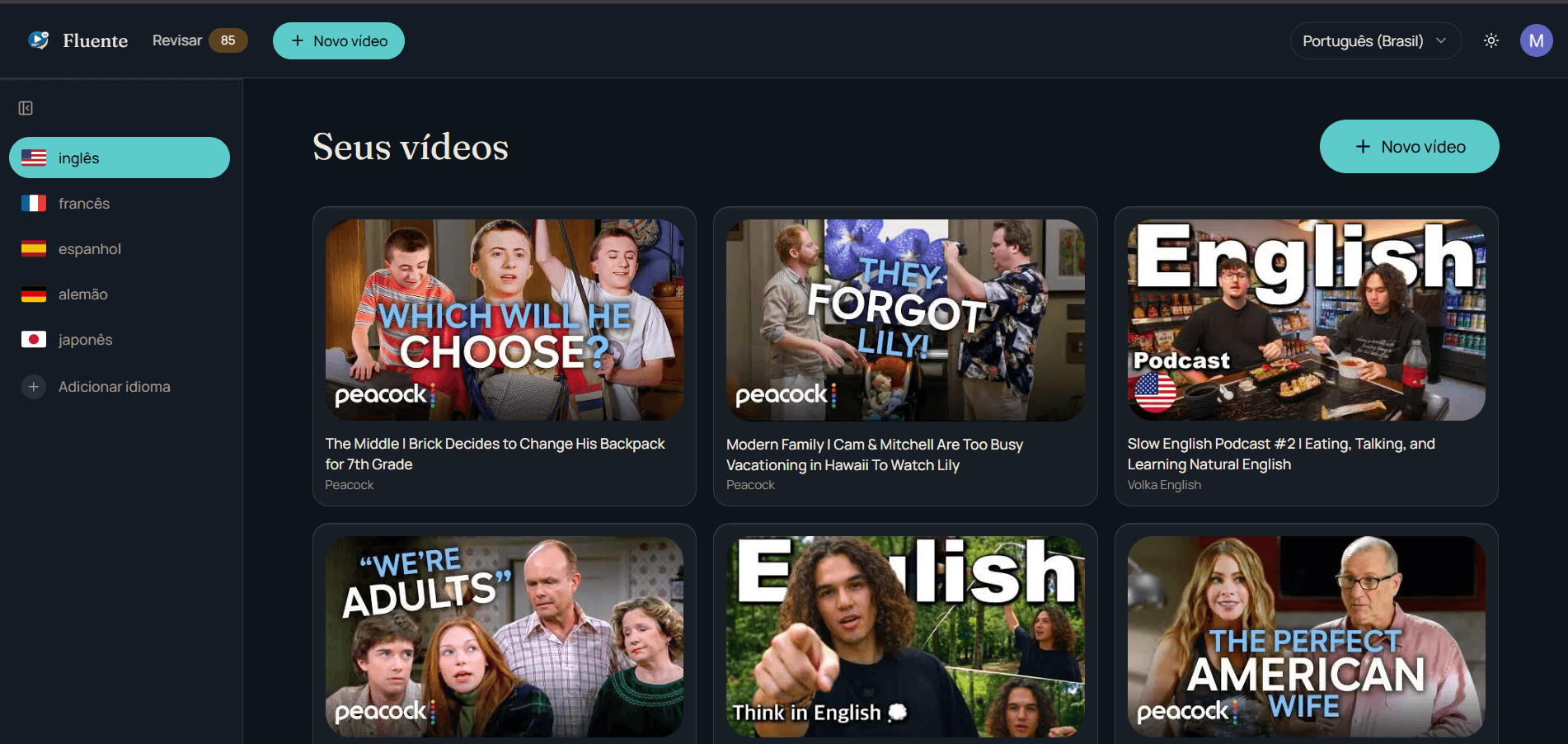This screenshot has height=744, width=1568.
Task: Click the 85 review count badge
Action: (228, 40)
